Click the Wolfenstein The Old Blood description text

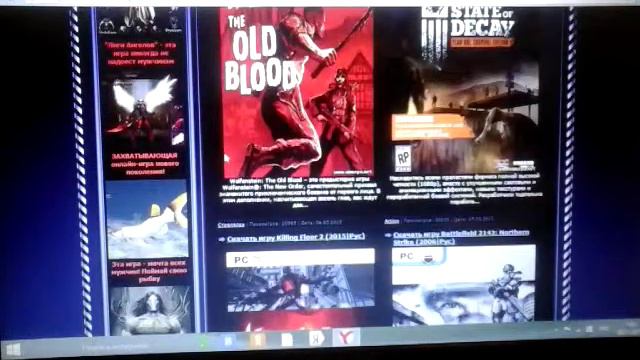click(301, 192)
